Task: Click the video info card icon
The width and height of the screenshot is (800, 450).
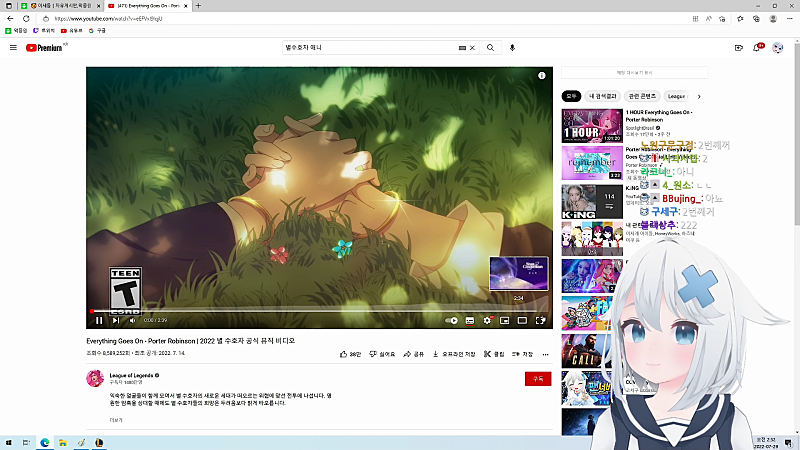Action: coord(542,76)
